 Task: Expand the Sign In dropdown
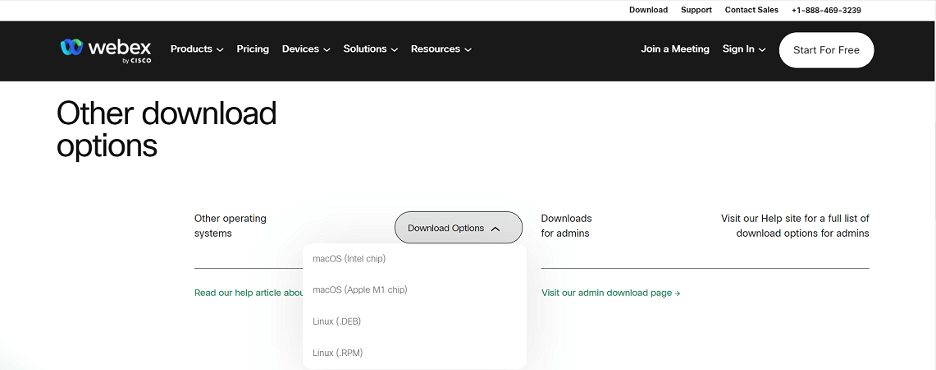[x=744, y=49]
